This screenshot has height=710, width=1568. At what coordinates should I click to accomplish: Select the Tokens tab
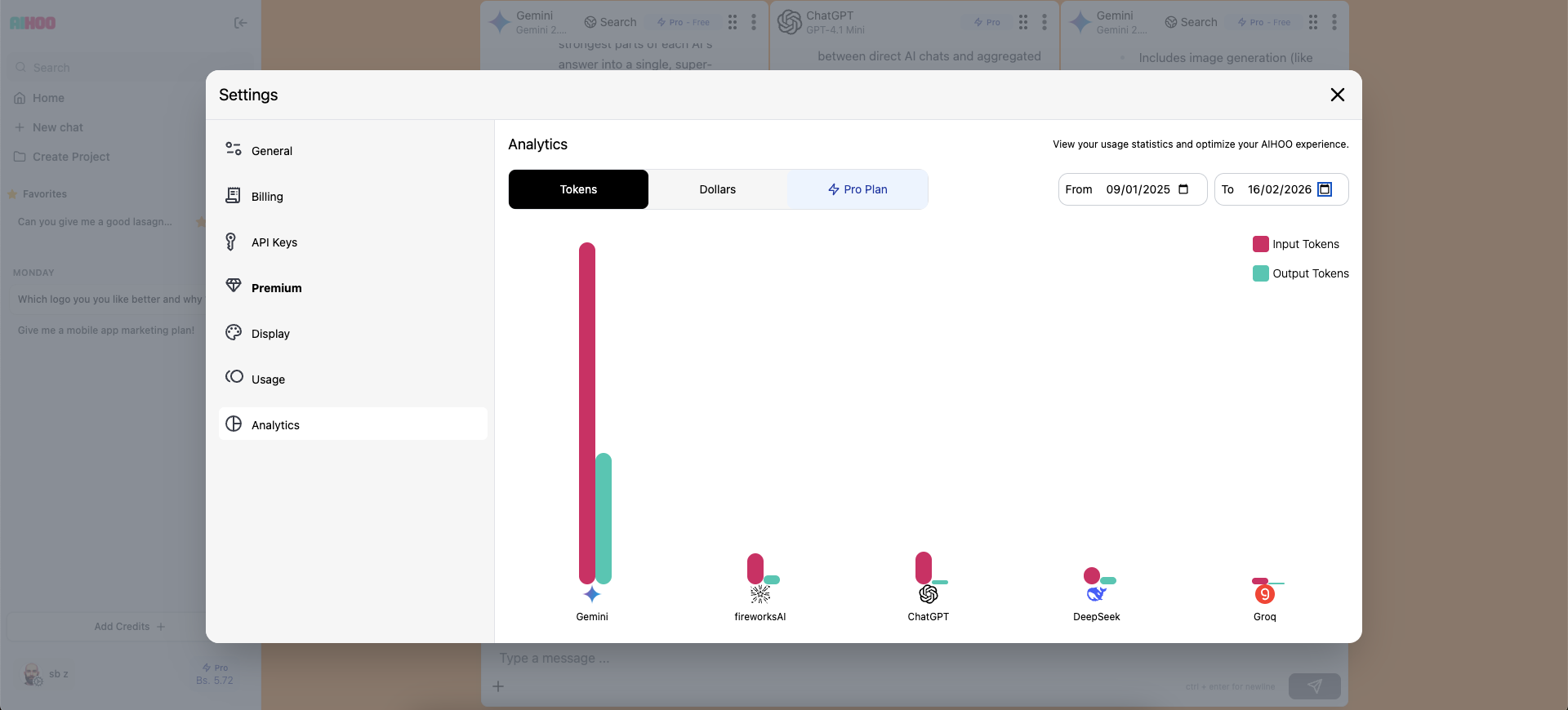click(578, 189)
